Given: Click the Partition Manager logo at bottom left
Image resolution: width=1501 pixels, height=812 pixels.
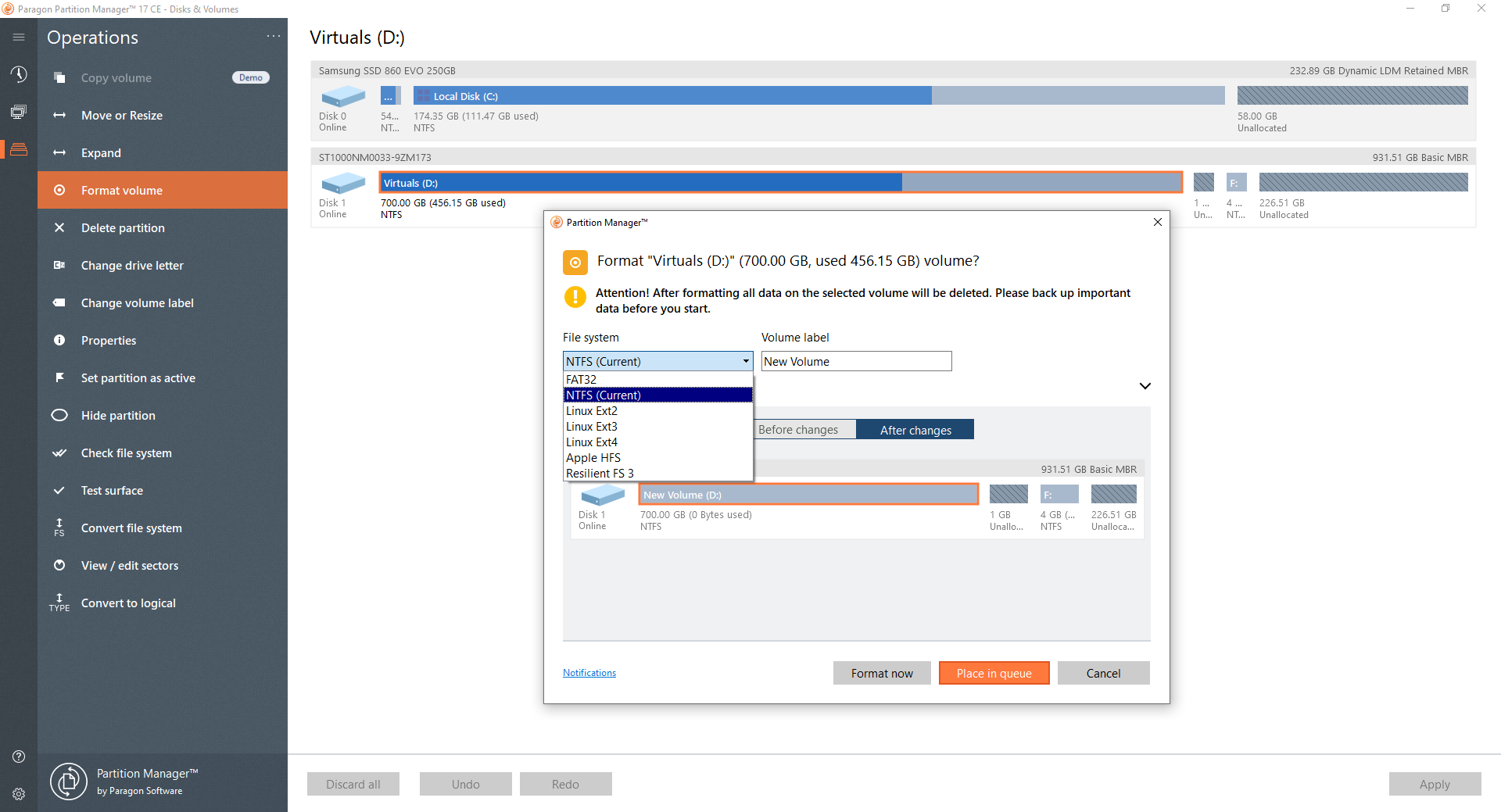Looking at the screenshot, I should [x=69, y=782].
